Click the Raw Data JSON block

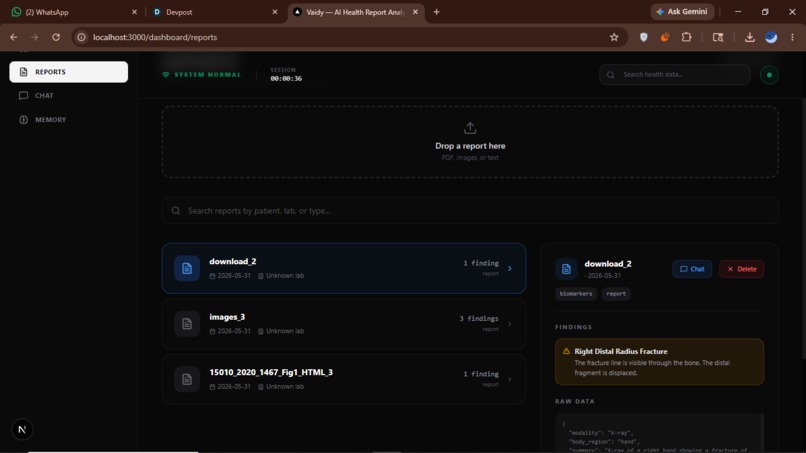tap(659, 433)
